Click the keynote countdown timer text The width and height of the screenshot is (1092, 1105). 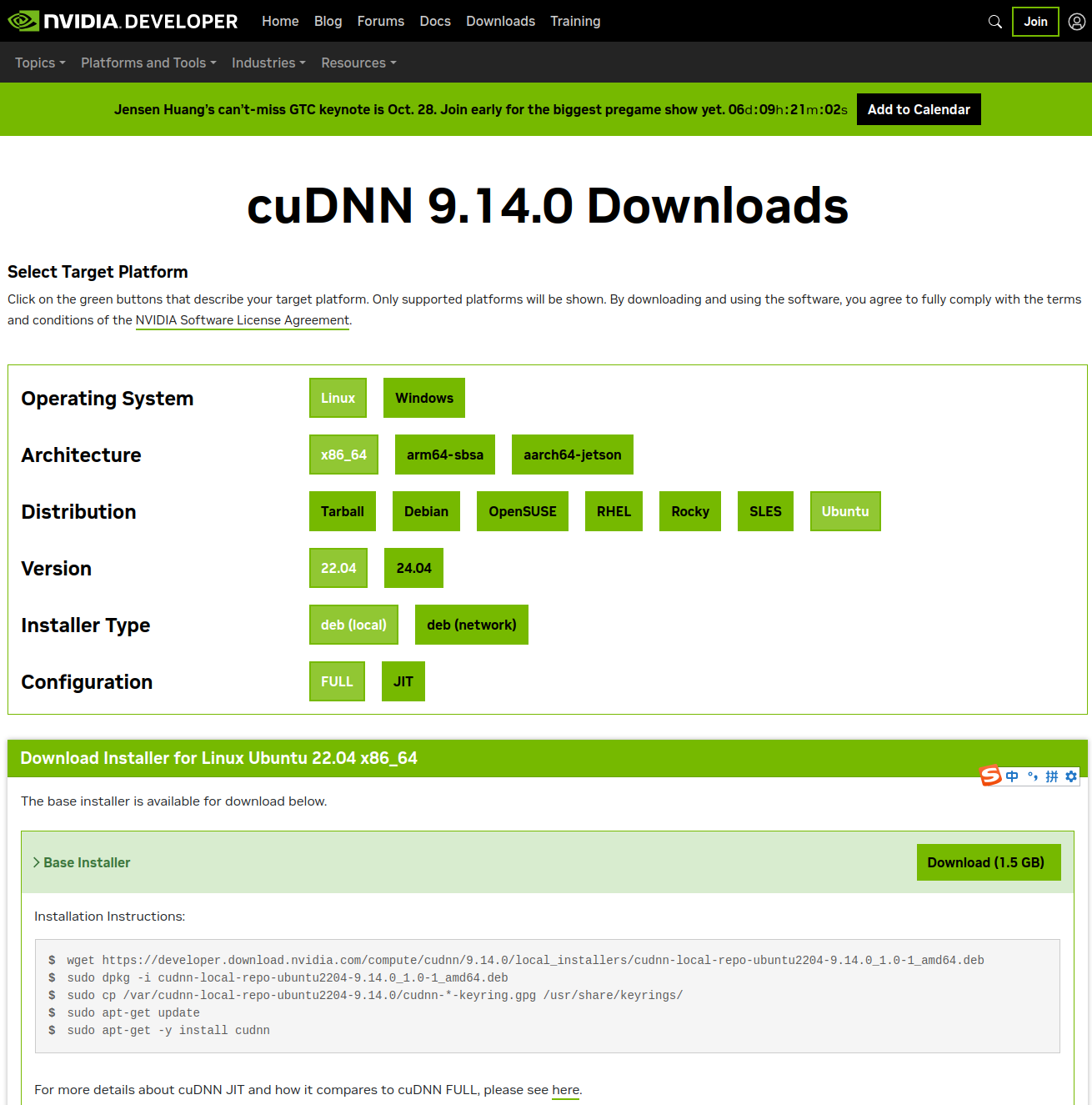tap(788, 109)
